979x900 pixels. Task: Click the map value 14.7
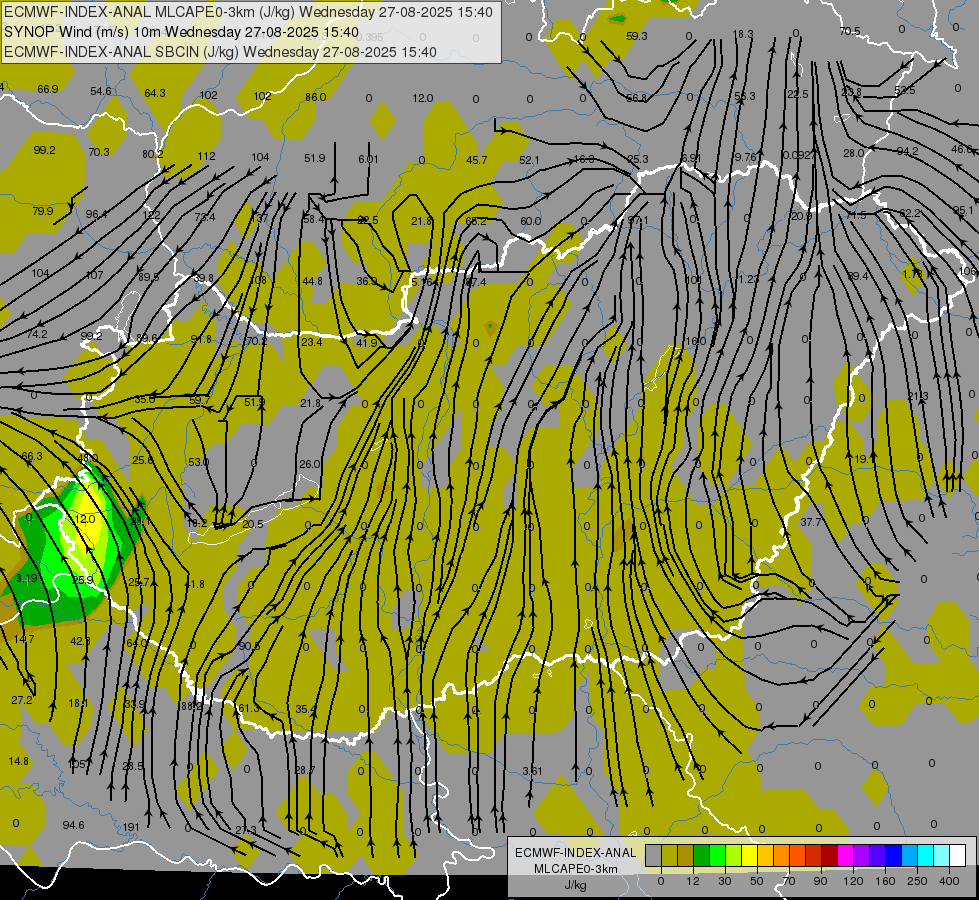(x=24, y=639)
